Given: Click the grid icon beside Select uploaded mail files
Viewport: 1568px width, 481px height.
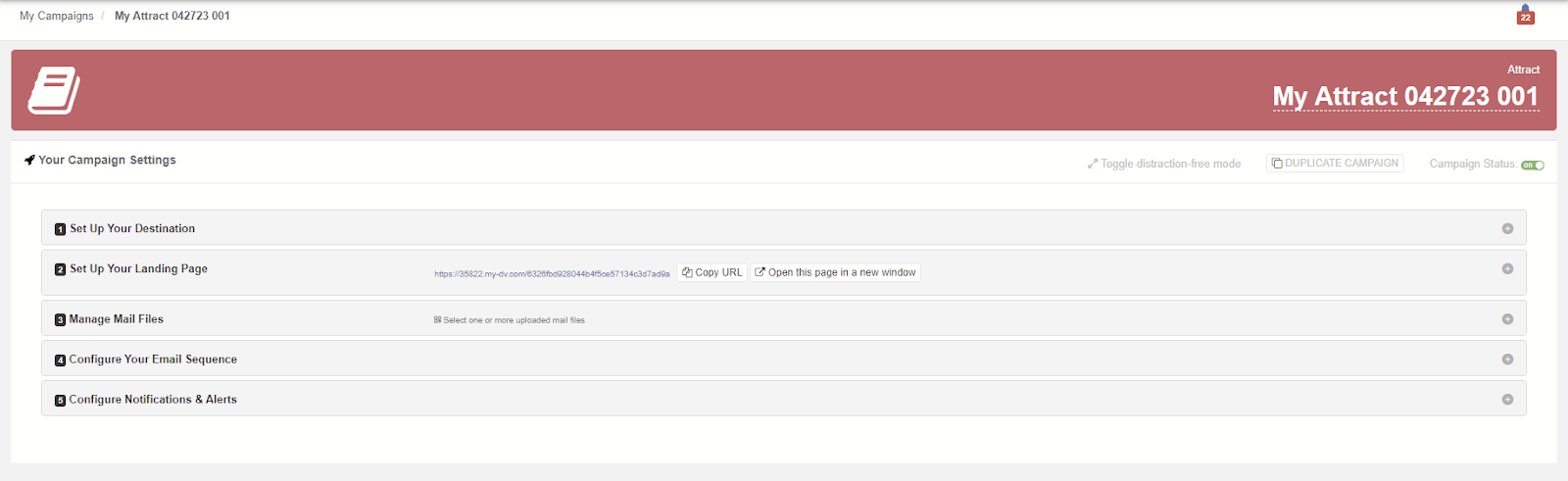Looking at the screenshot, I should pos(438,319).
